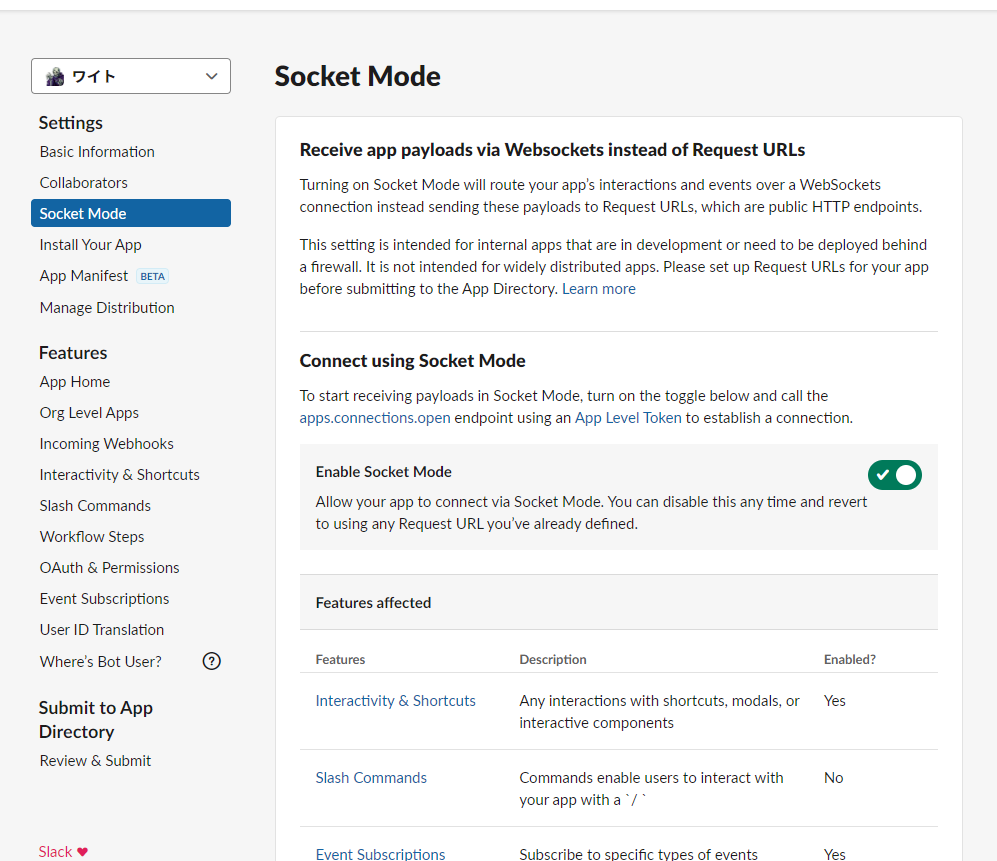The image size is (997, 861).
Task: Click the Slack footer link
Action: [x=55, y=852]
